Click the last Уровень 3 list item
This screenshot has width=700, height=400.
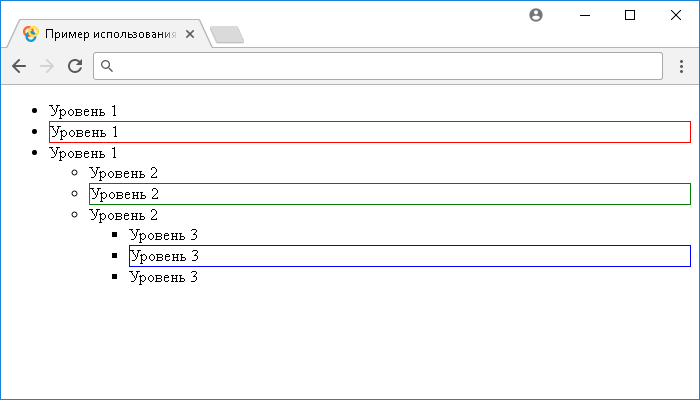pos(163,277)
